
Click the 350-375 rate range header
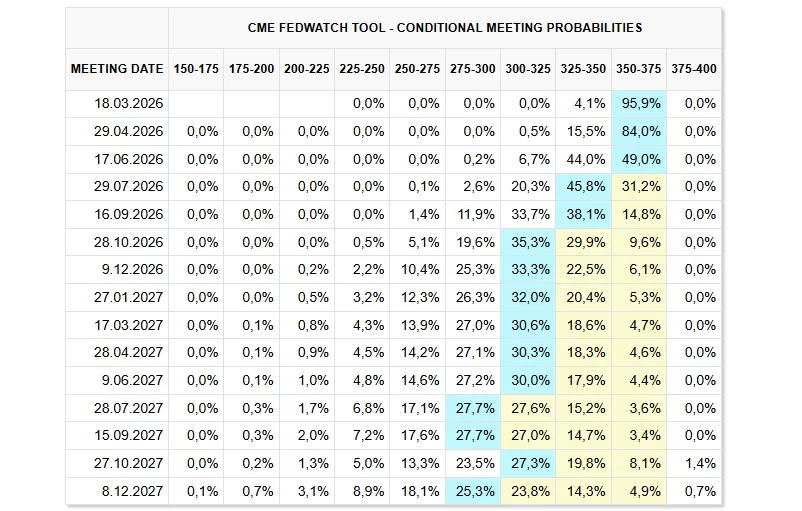pos(639,70)
